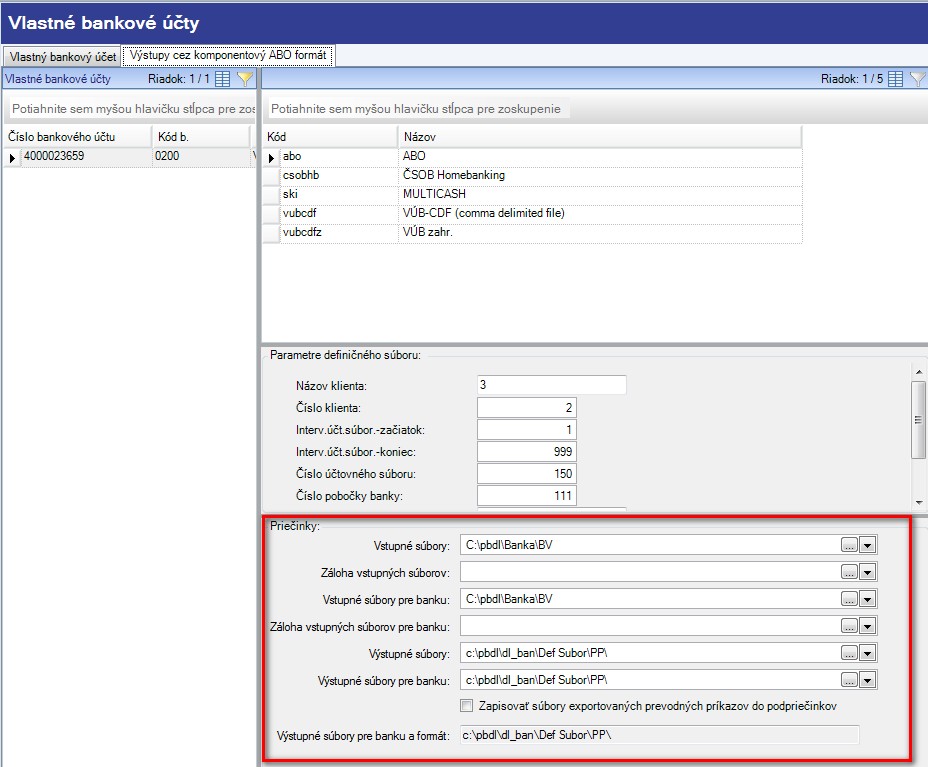The width and height of the screenshot is (928, 767).
Task: Open dropdown of Záloha vstupných súborov pre banku
Action: [868, 626]
